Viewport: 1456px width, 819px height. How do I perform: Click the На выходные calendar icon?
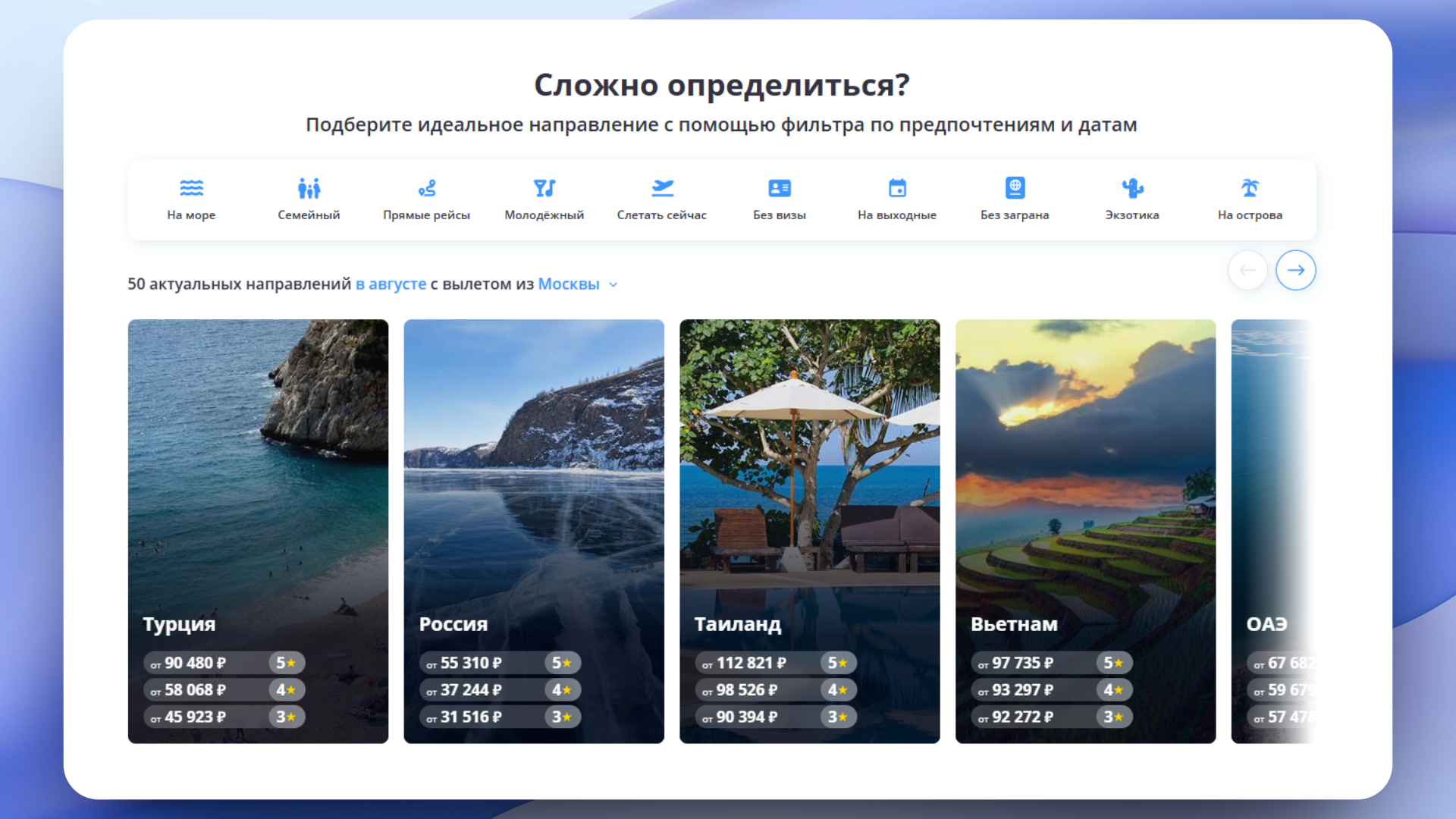point(897,188)
